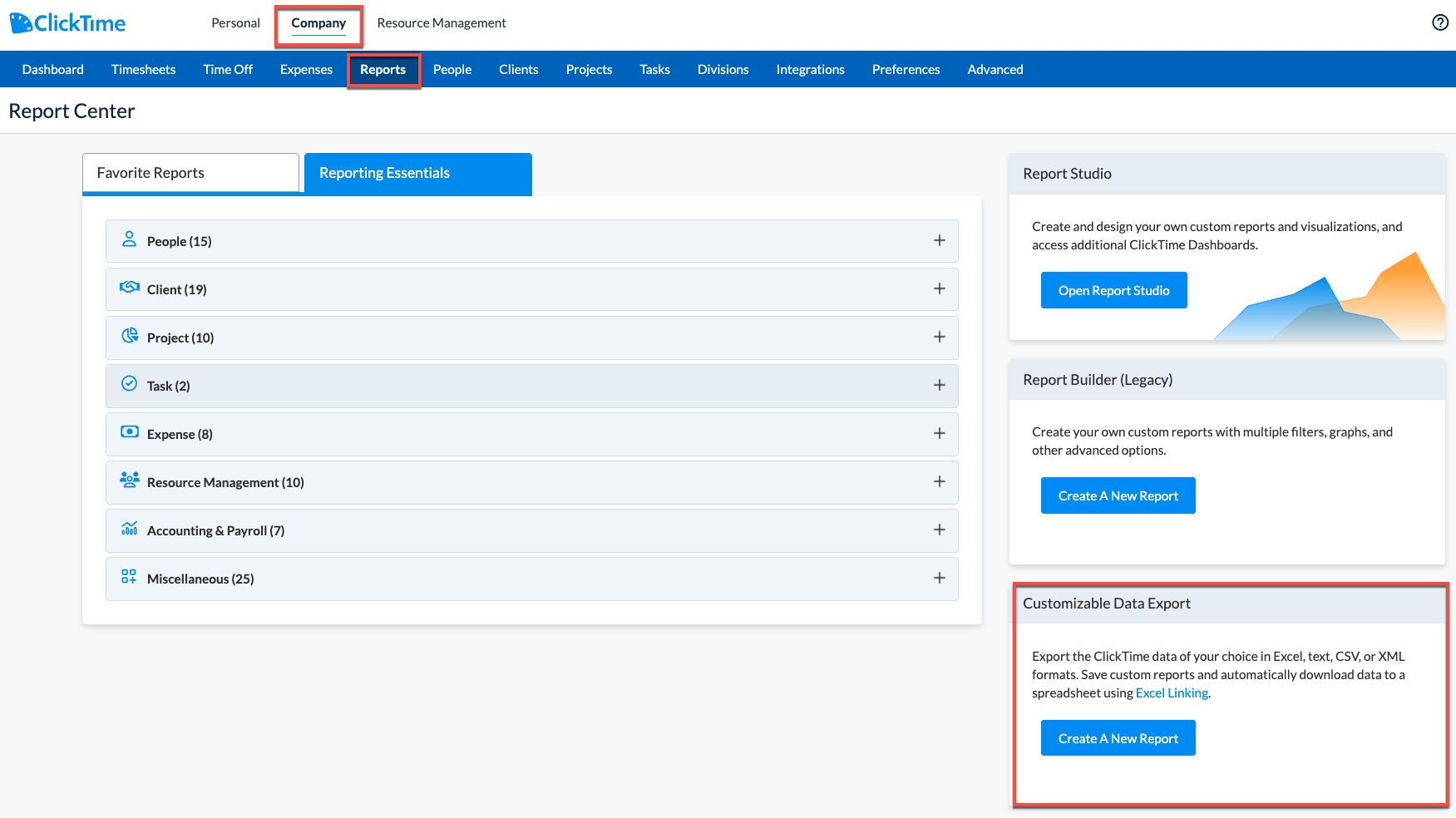Open Preferences in the navigation bar
The image size is (1456, 818).
[x=906, y=70]
